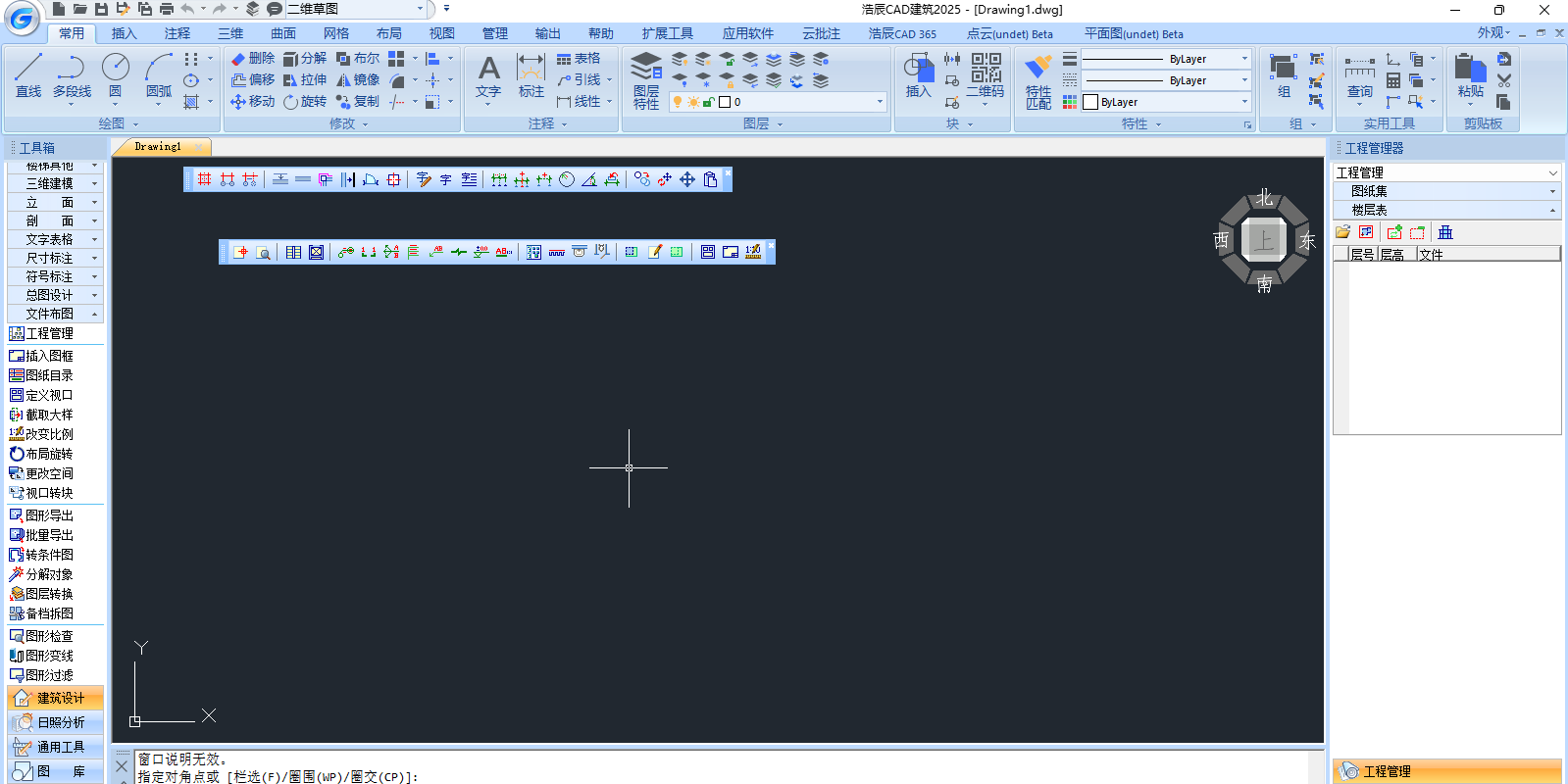Screen dimensions: 1568x784
Task: Click the 删除 (Erase) tool
Action: point(253,59)
